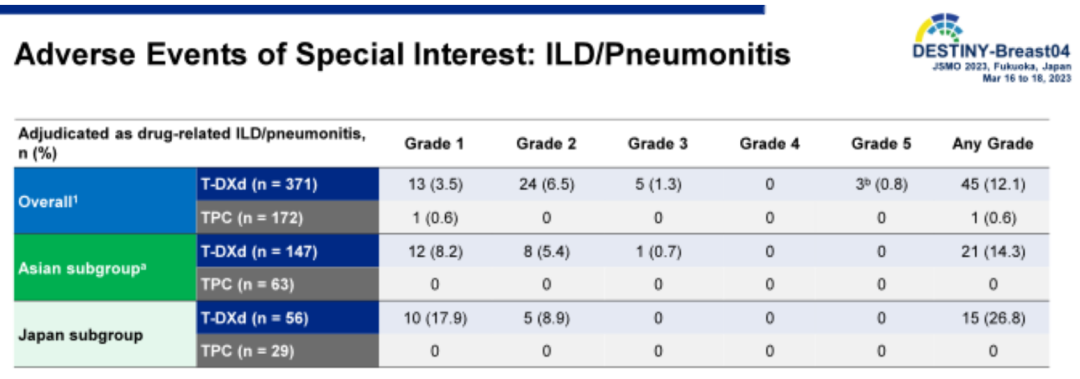
Task: Select the 24 (6.5) Grade 2 value
Action: tap(546, 185)
